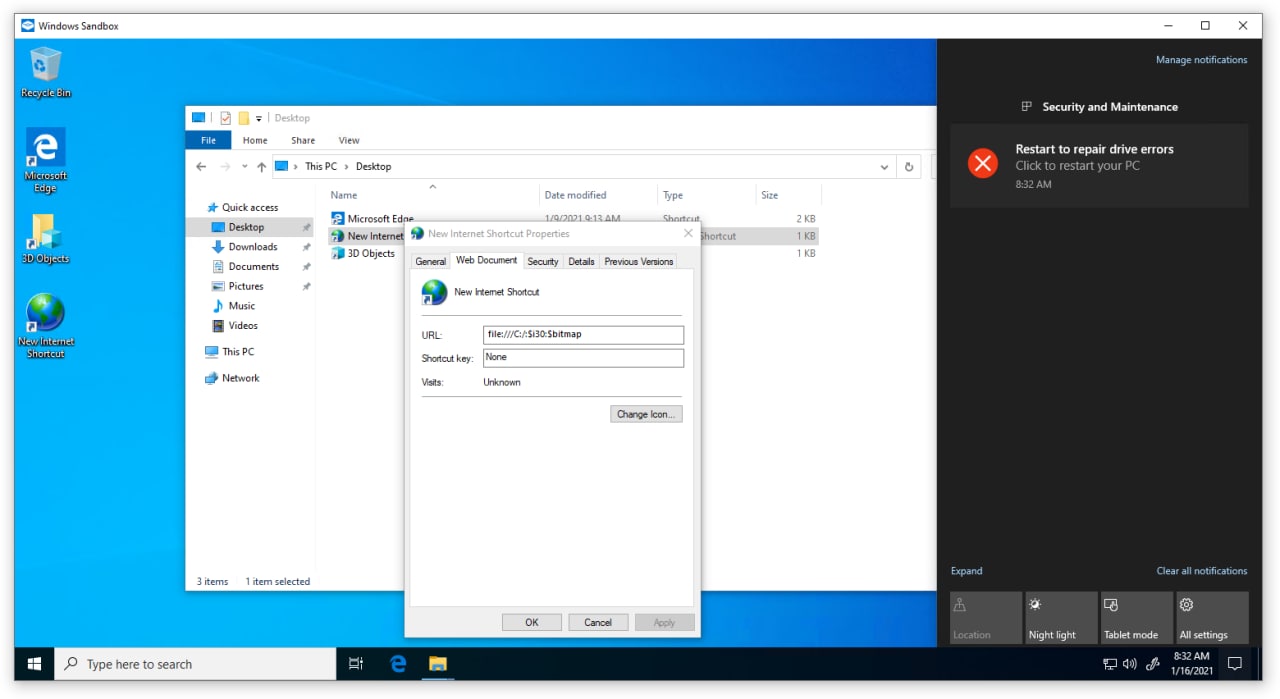Click the taskbar search box

click(195, 664)
